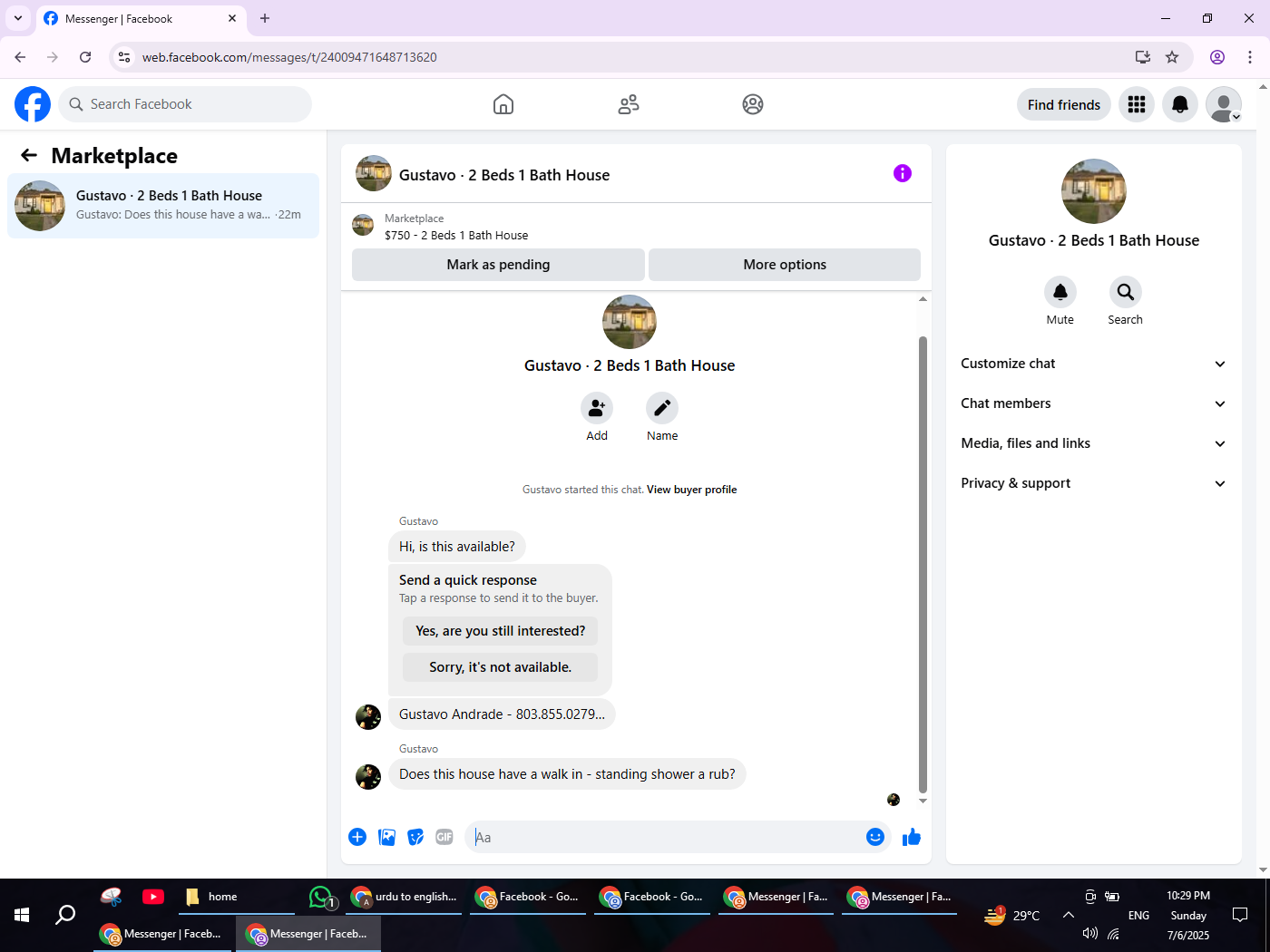Open the Home feed icon
The image size is (1270, 952).
pos(503,104)
